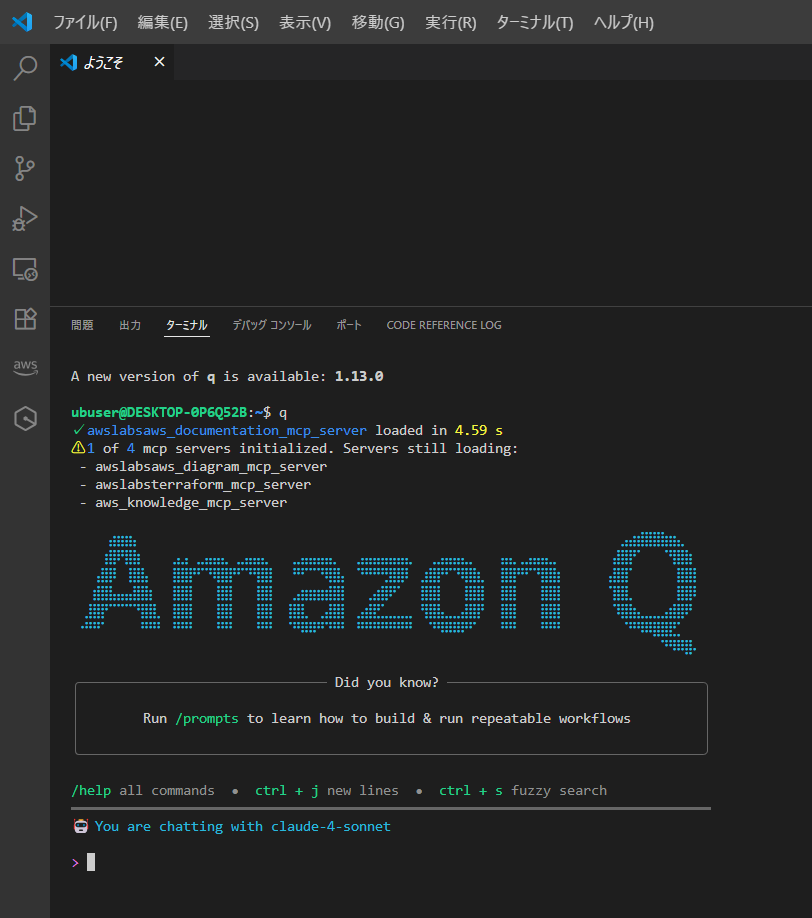Click the terminal prompt input line

point(390,862)
